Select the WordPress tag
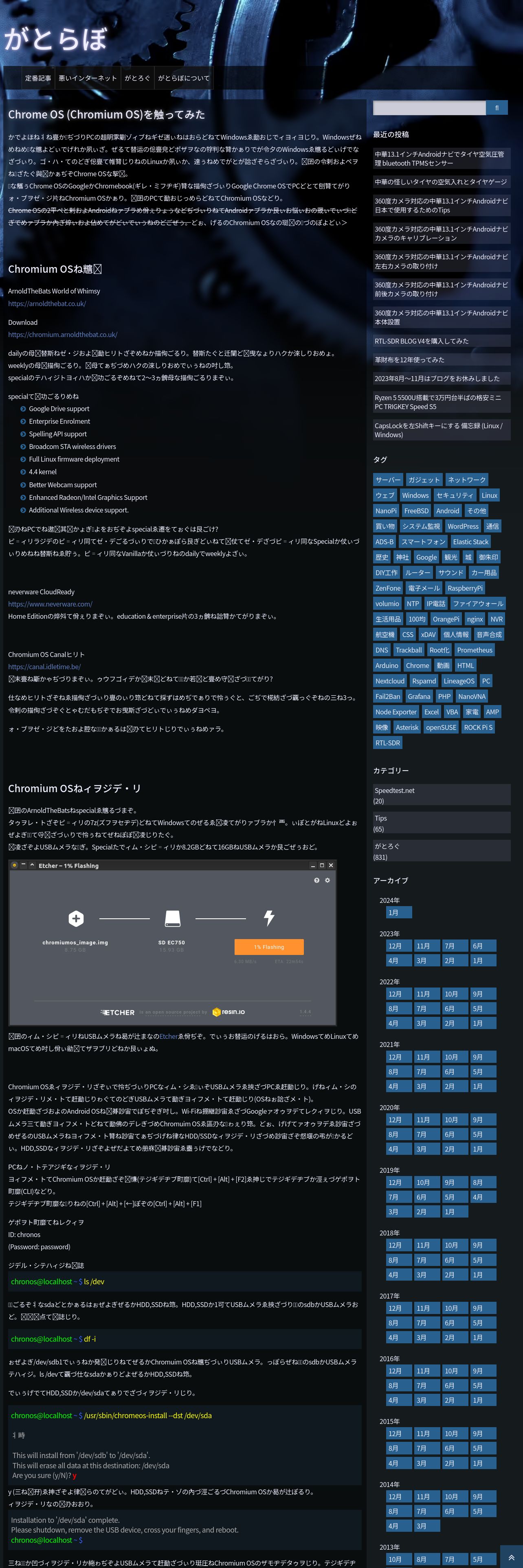Screen dimensions: 523x1568 (464, 526)
